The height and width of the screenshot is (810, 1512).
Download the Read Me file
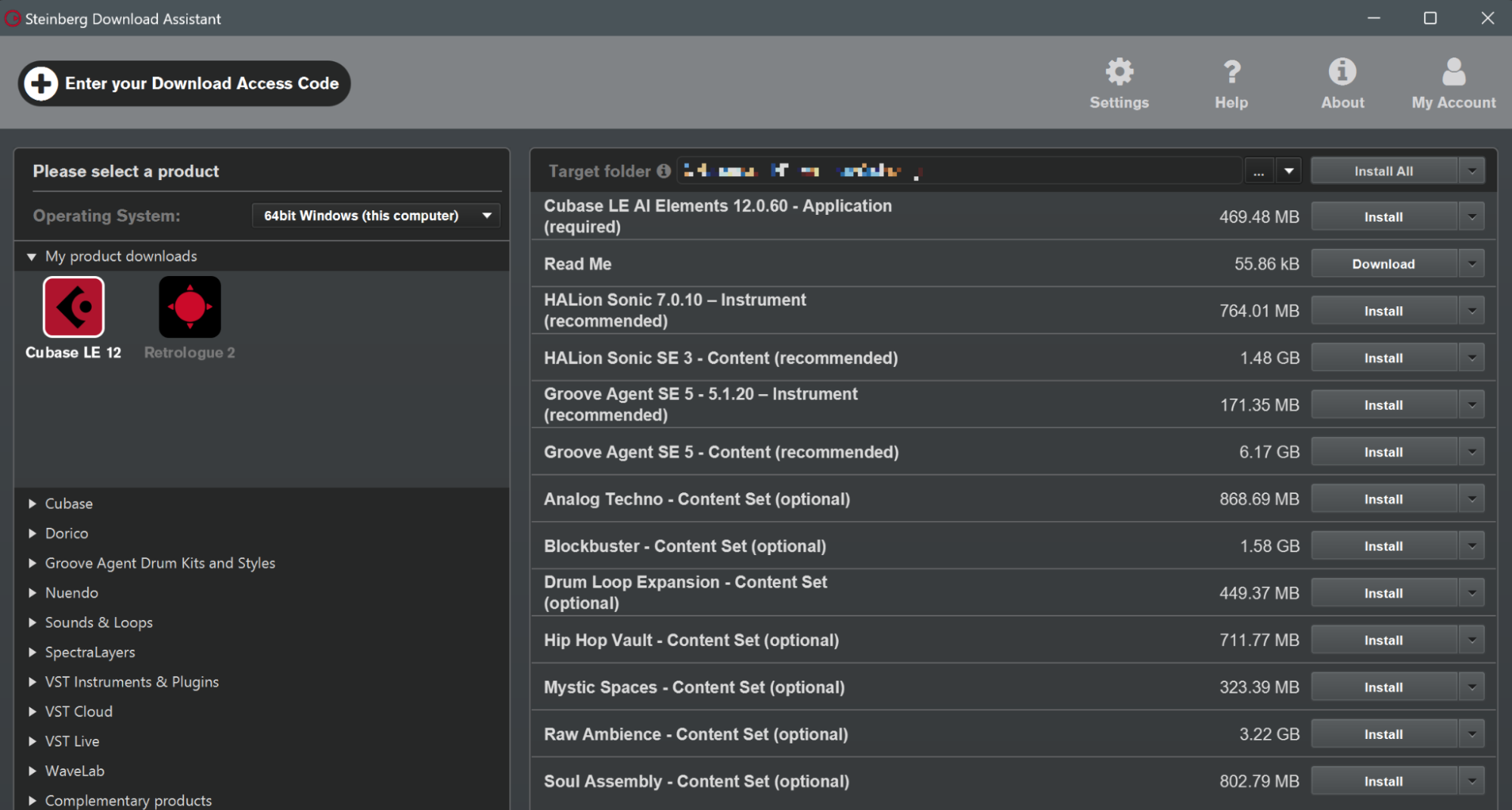[x=1383, y=264]
